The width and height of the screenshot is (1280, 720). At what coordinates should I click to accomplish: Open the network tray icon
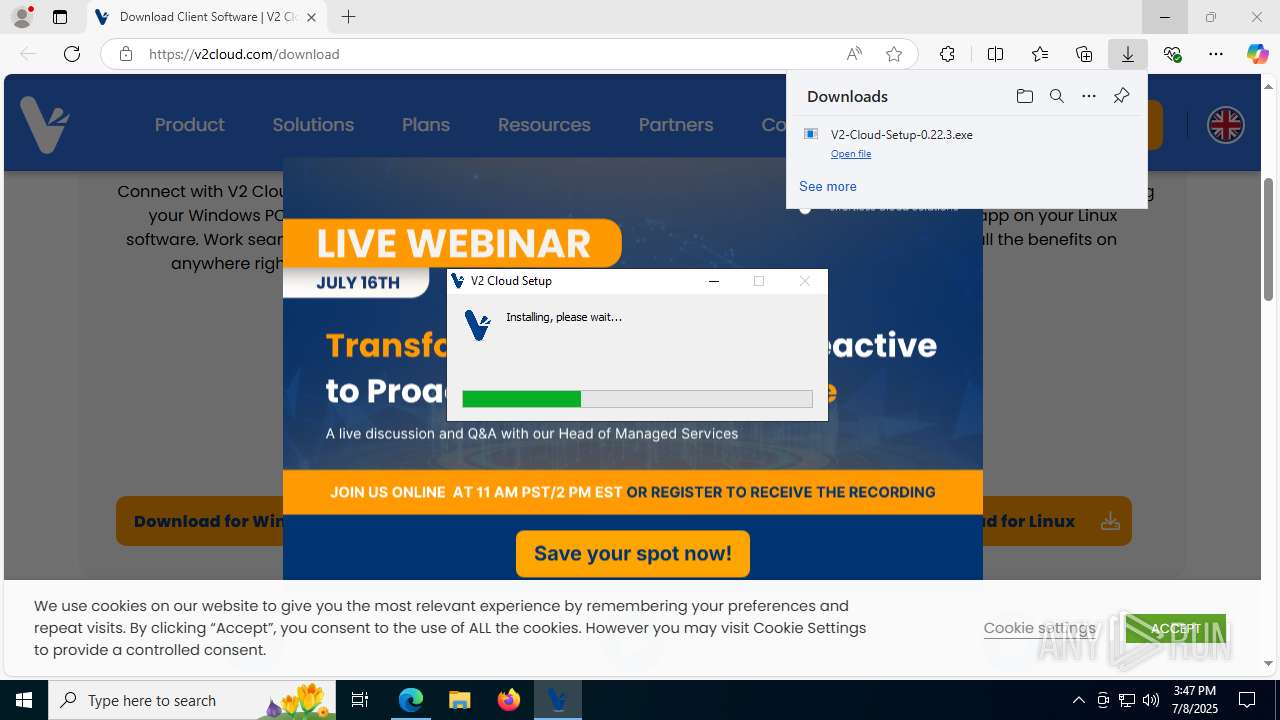(1127, 700)
